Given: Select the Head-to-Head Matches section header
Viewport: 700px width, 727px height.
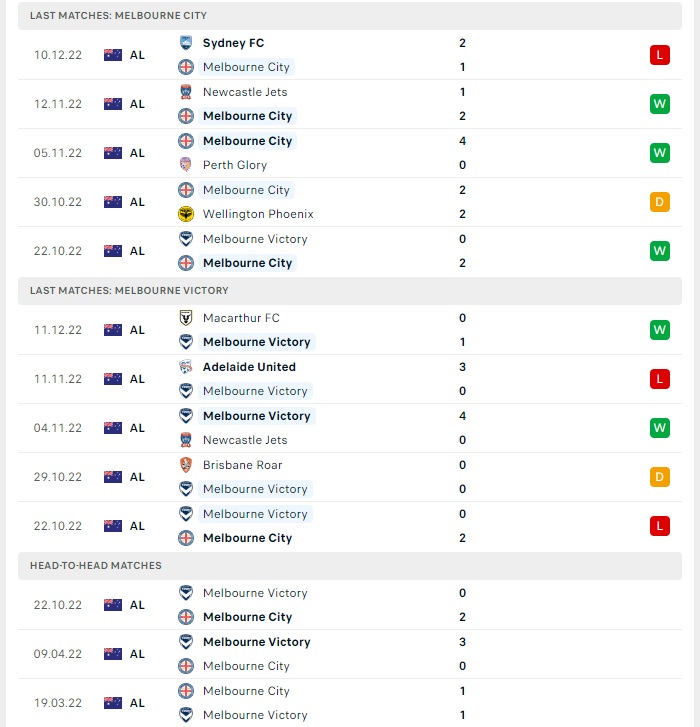Looking at the screenshot, I should coord(95,566).
